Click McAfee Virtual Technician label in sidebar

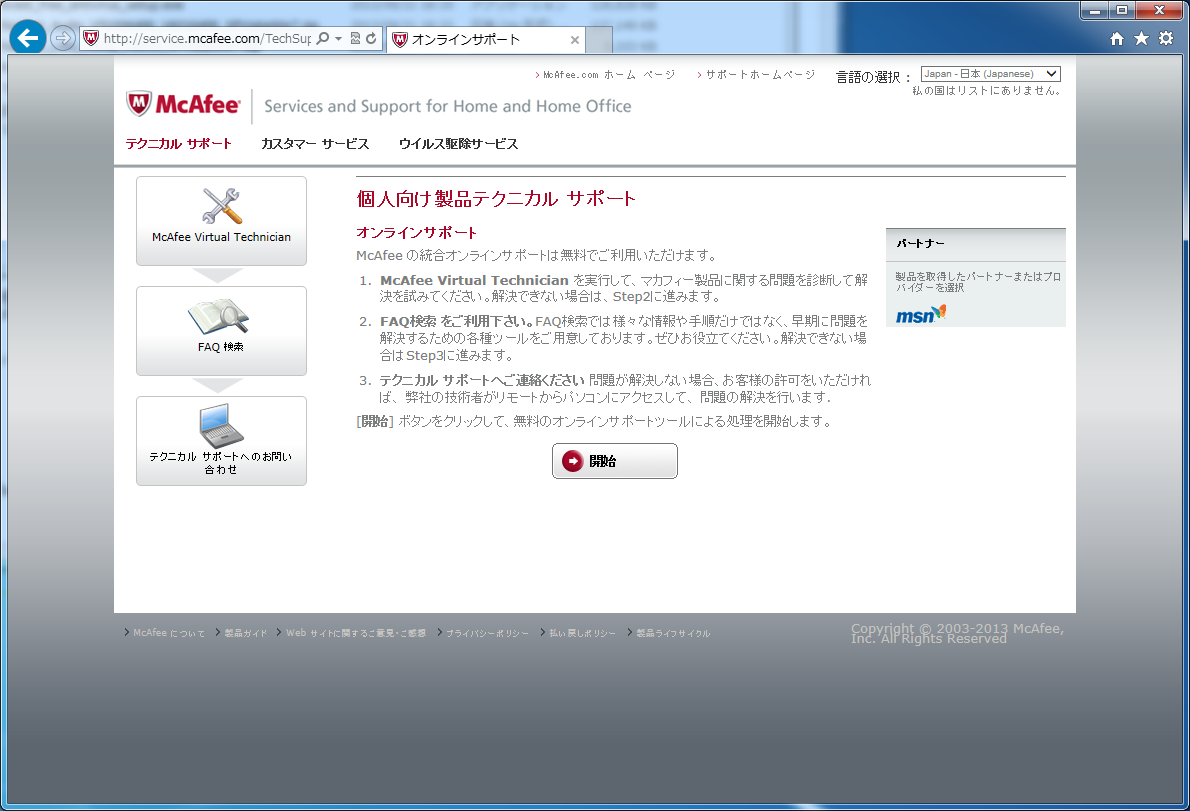click(x=222, y=237)
